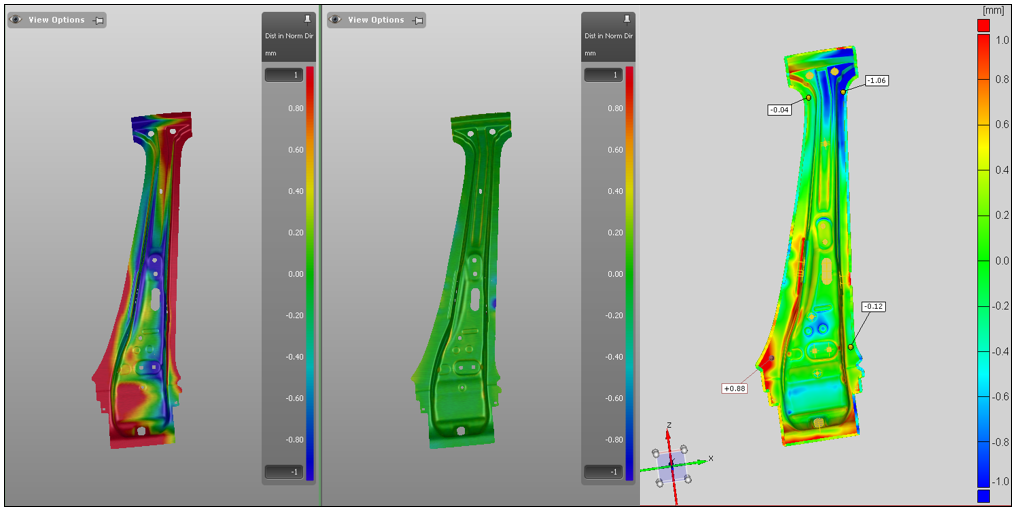The image size is (1016, 512).
Task: Select the -0.04 deviation label
Action: click(x=779, y=110)
